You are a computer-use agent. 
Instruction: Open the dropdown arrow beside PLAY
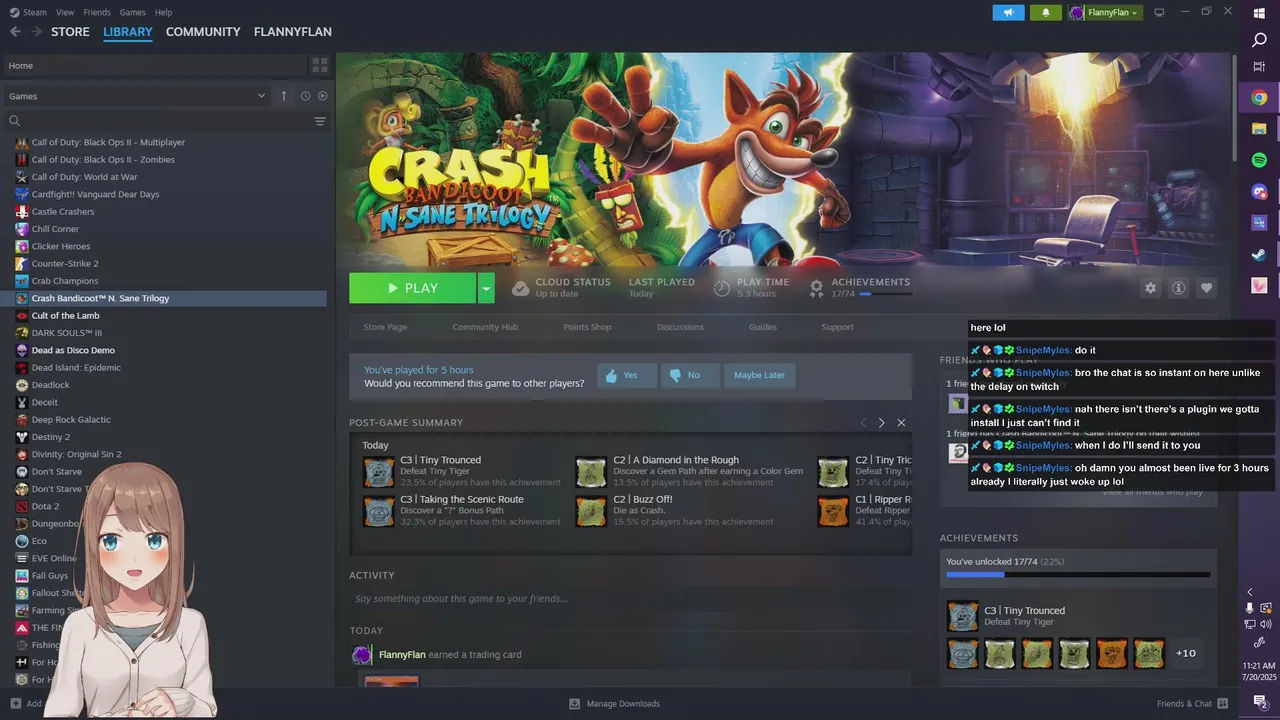coord(486,288)
